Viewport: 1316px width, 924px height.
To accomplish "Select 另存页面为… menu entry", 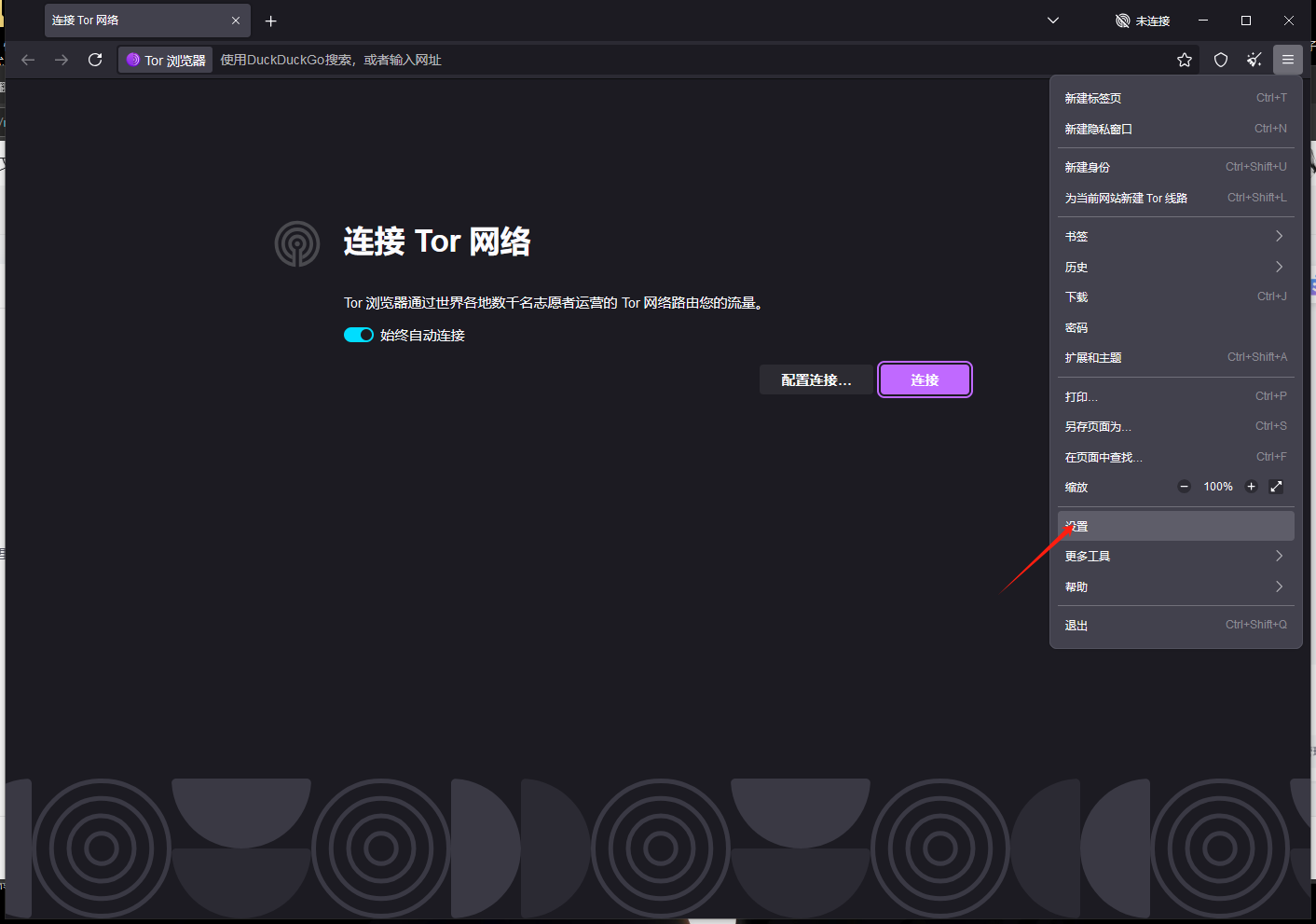I will pos(1176,426).
